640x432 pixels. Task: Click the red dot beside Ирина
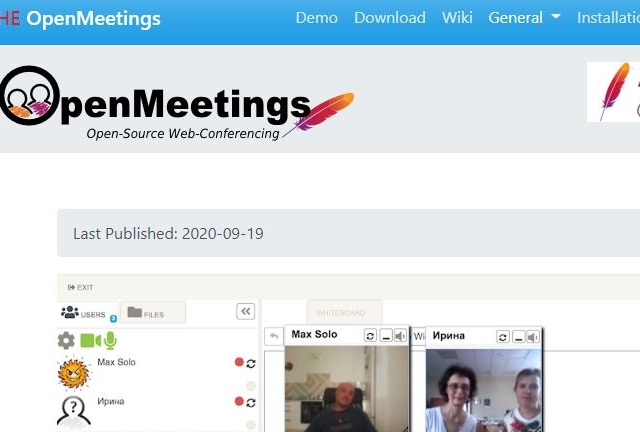click(x=239, y=401)
